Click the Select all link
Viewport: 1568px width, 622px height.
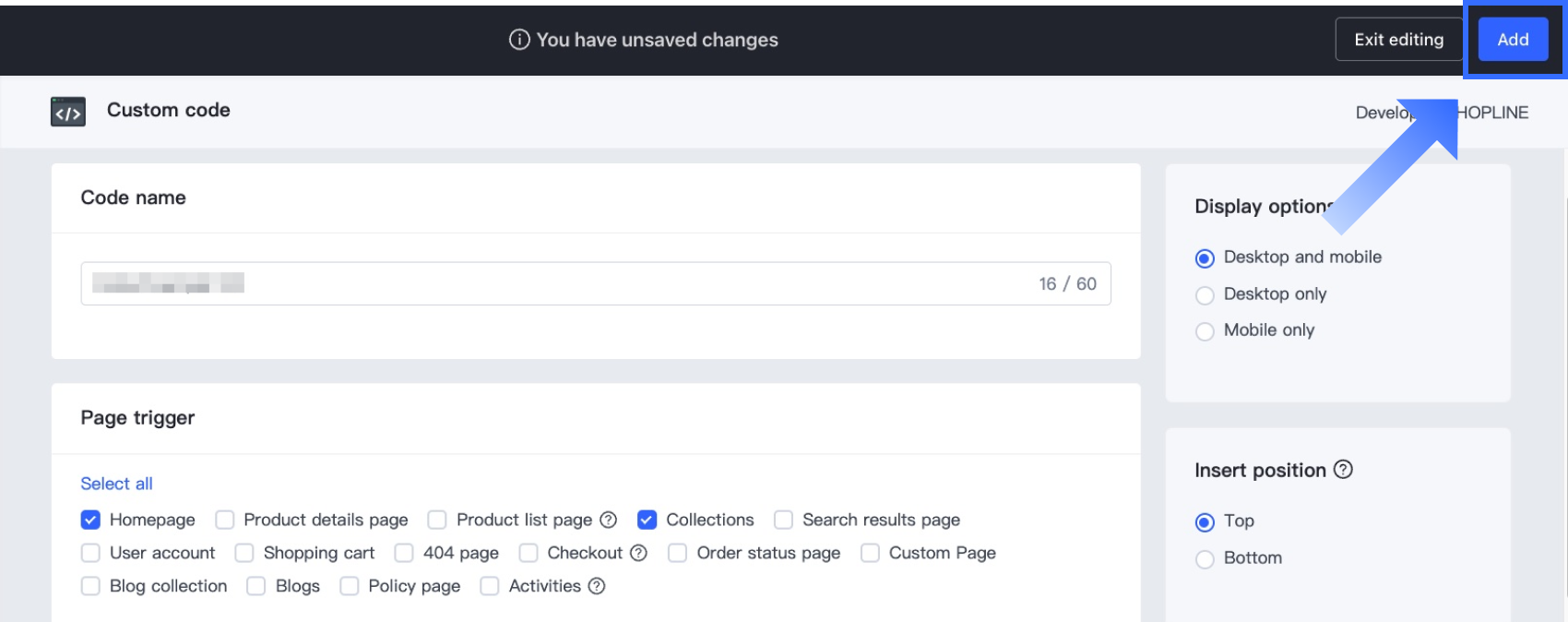(116, 484)
